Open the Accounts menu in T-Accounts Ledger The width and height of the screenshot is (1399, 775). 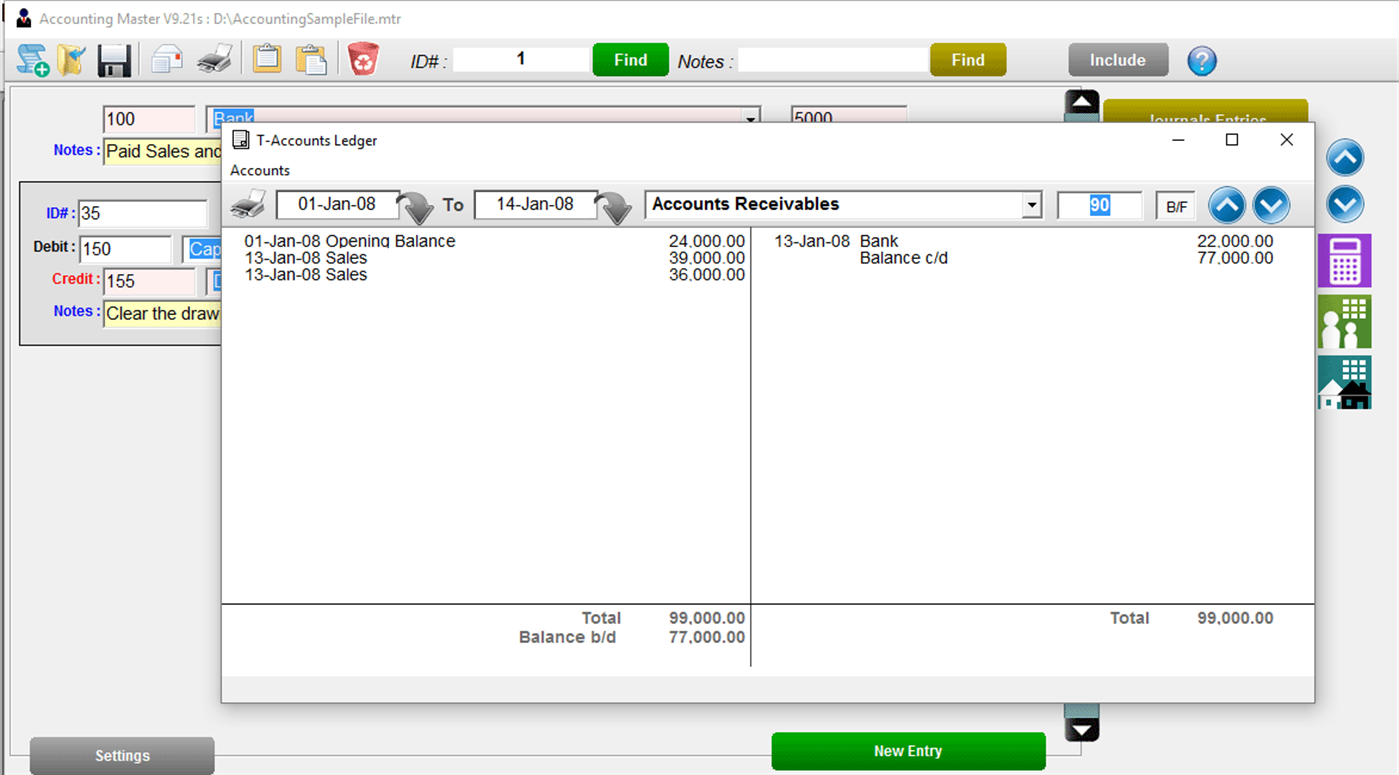(x=259, y=170)
